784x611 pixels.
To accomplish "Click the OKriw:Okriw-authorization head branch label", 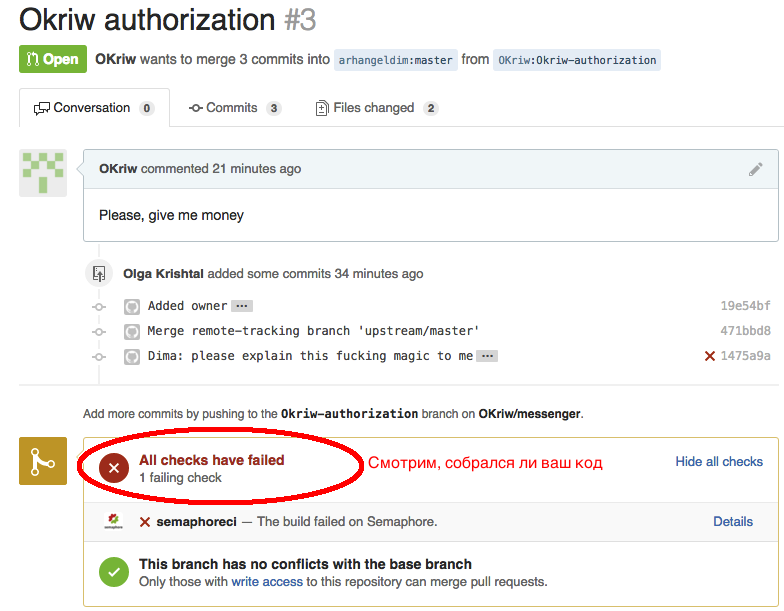I will [576, 60].
